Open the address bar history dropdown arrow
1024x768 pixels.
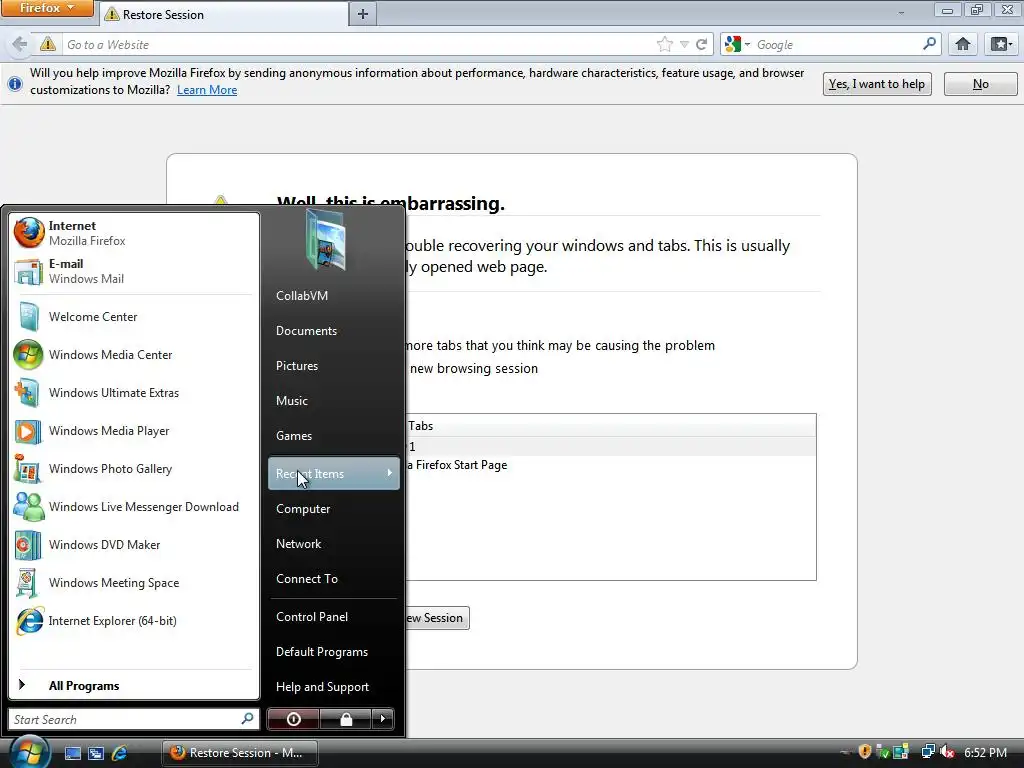pos(684,44)
